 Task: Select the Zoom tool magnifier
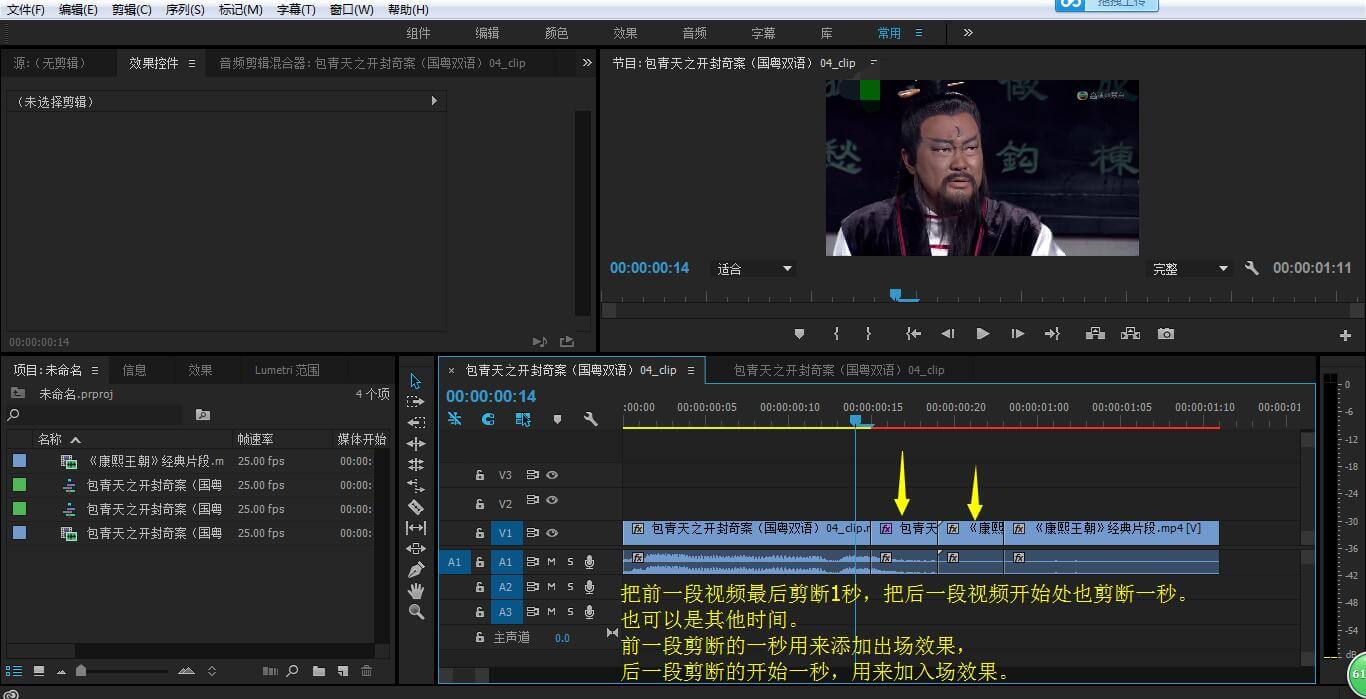tap(416, 612)
